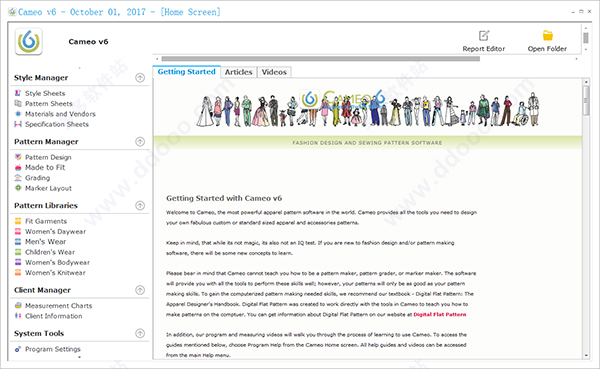600x369 pixels.
Task: Browse the Women's Bodywear library
Action: [57, 262]
